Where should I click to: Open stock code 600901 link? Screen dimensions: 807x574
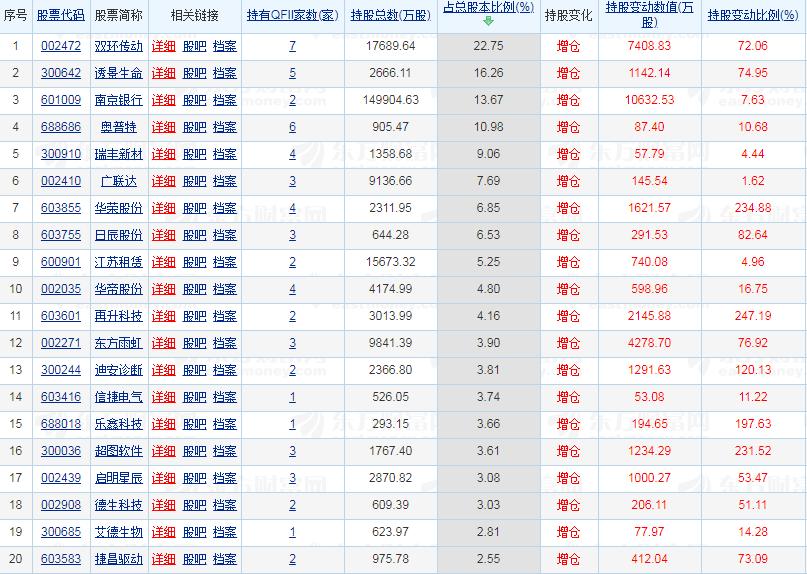pos(61,262)
